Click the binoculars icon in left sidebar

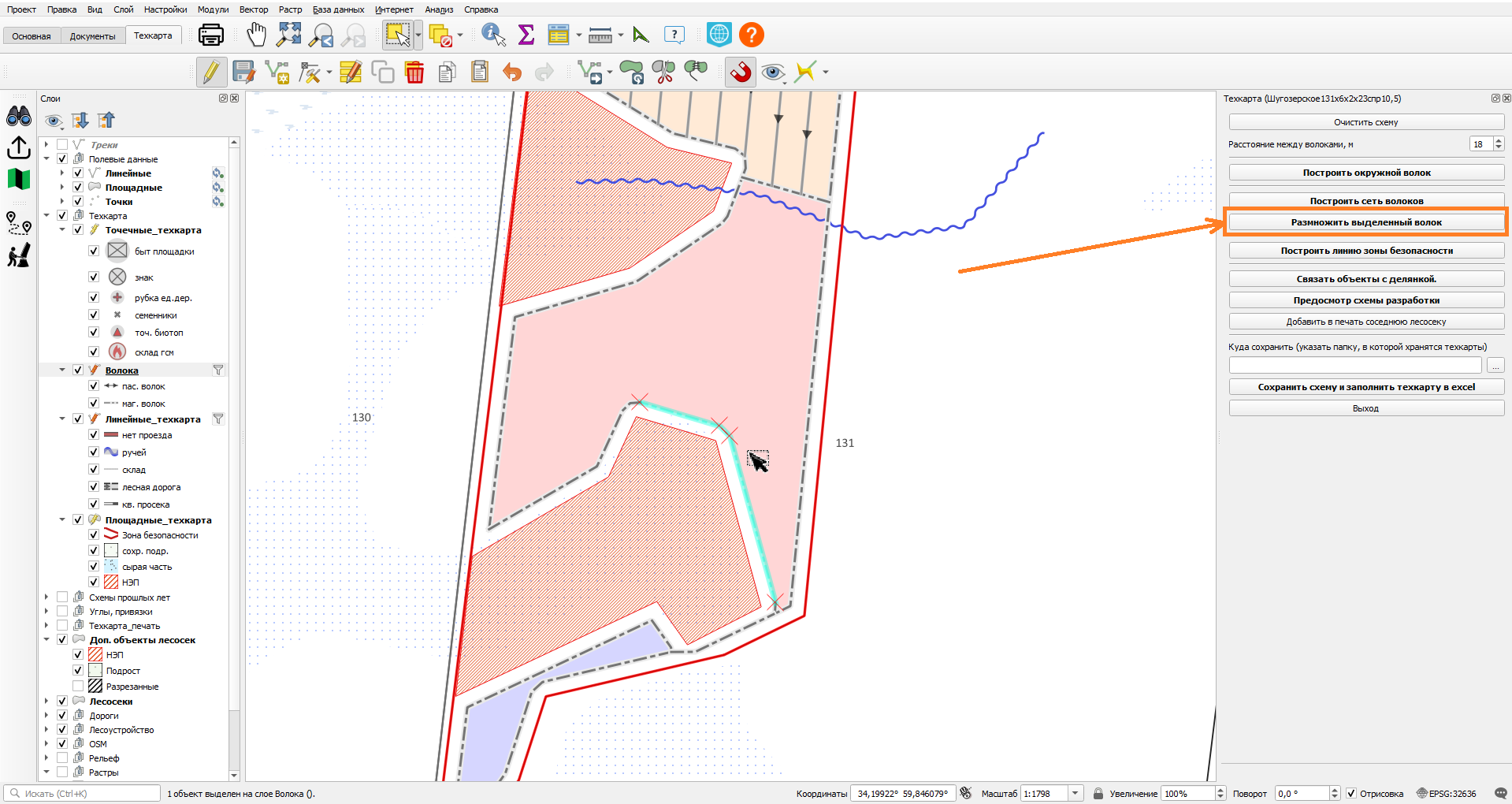click(19, 117)
